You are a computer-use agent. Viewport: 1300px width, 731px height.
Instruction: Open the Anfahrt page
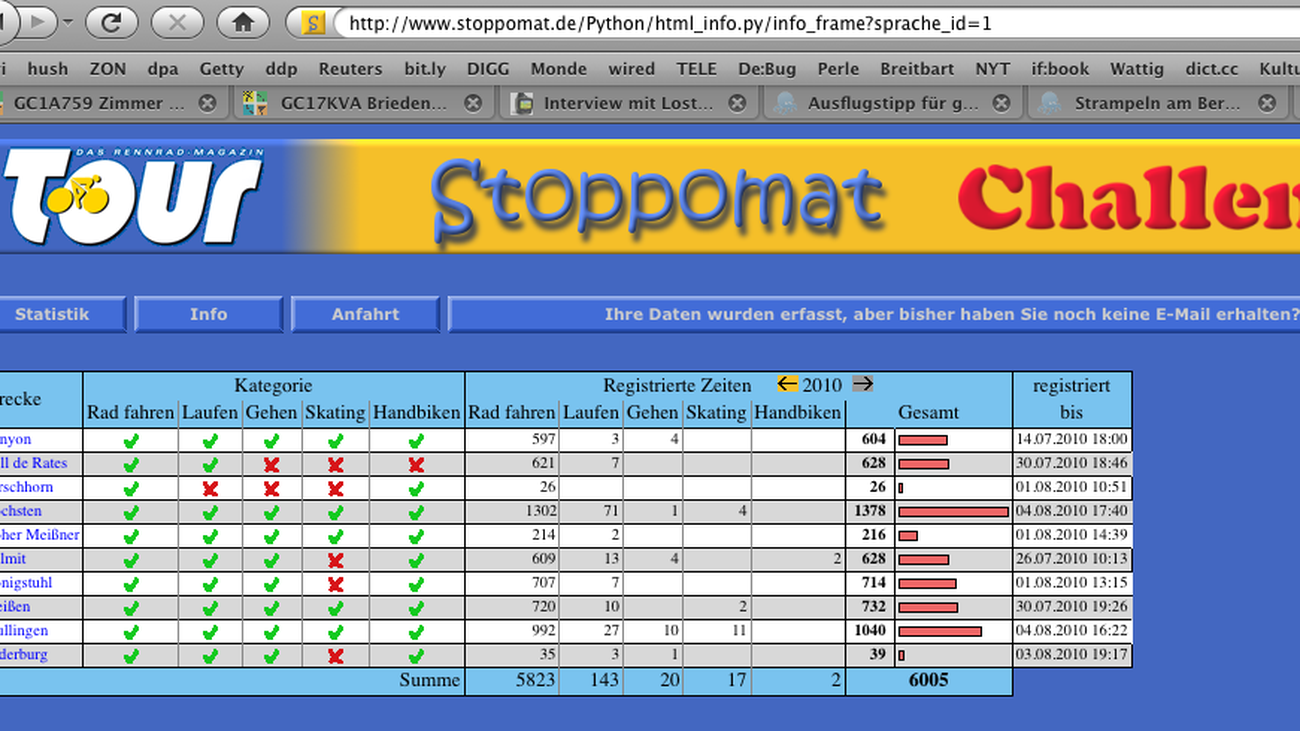coord(365,314)
